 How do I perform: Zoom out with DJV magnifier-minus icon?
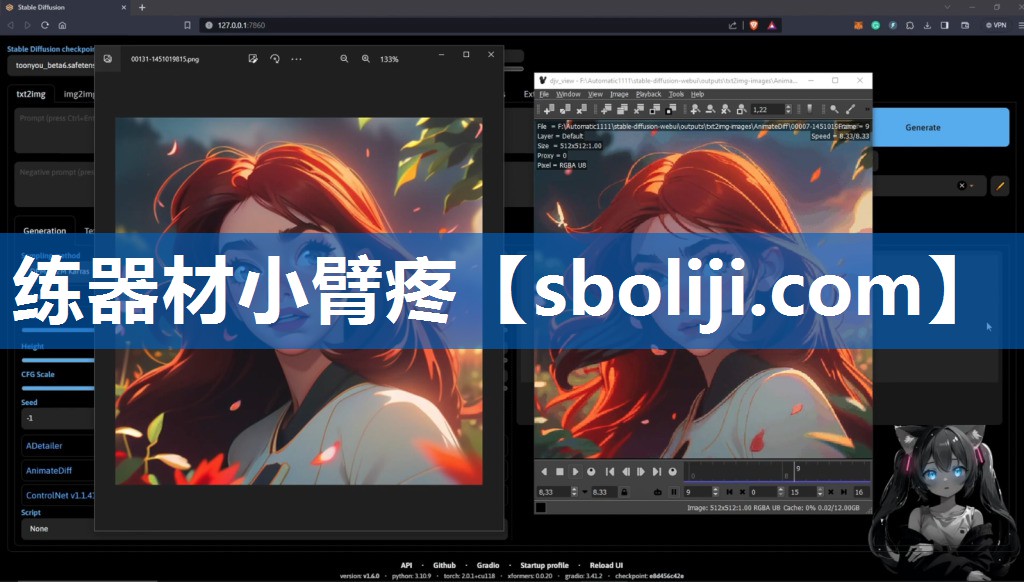(x=711, y=109)
